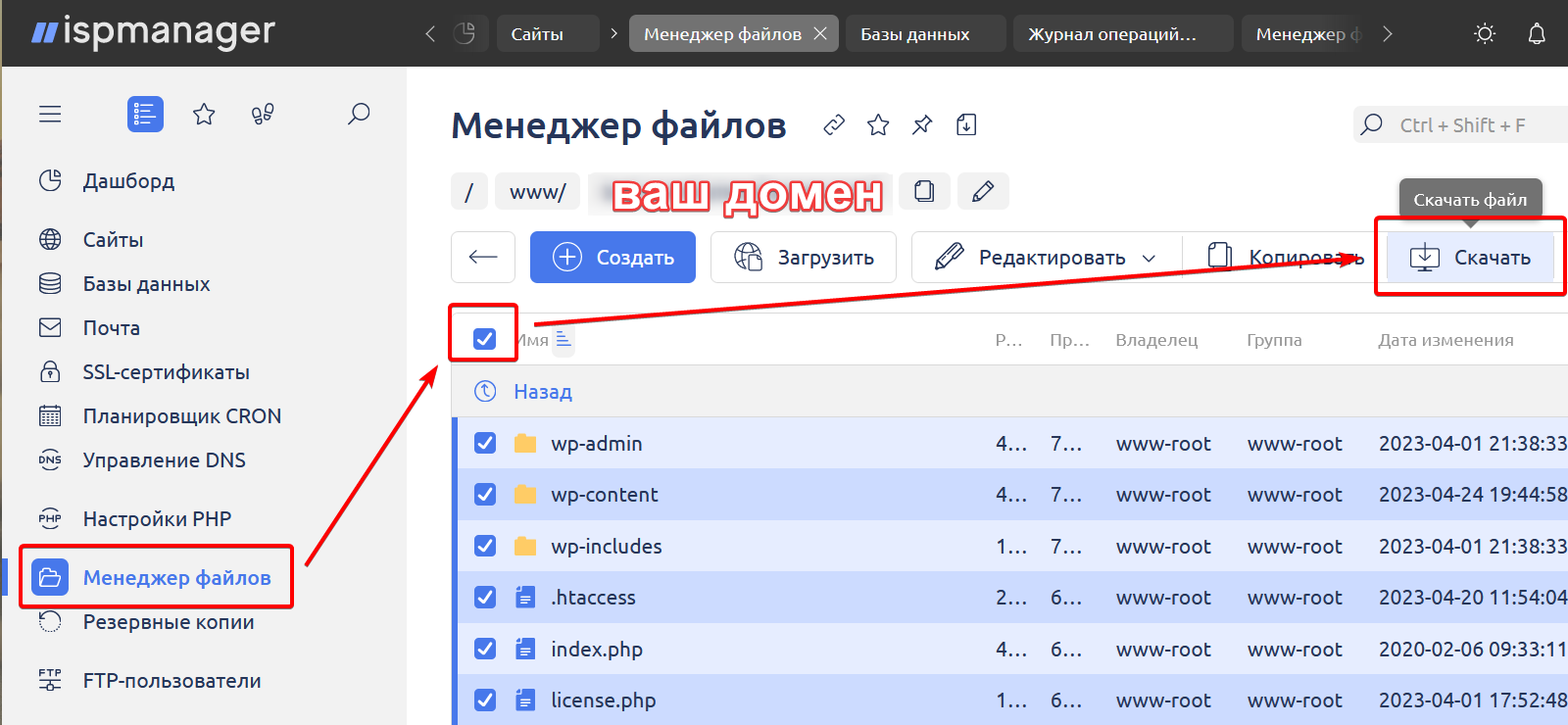Screen dimensions: 1568x725
Task: Open the sidebar search magnifier
Action: [x=359, y=115]
